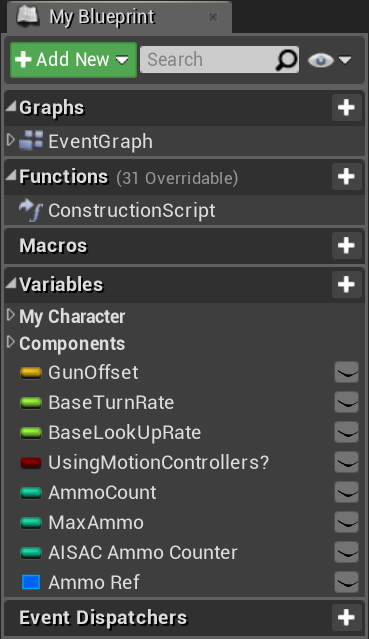Click the blue Ammo Ref type swatch
369x639 pixels.
(x=31, y=582)
